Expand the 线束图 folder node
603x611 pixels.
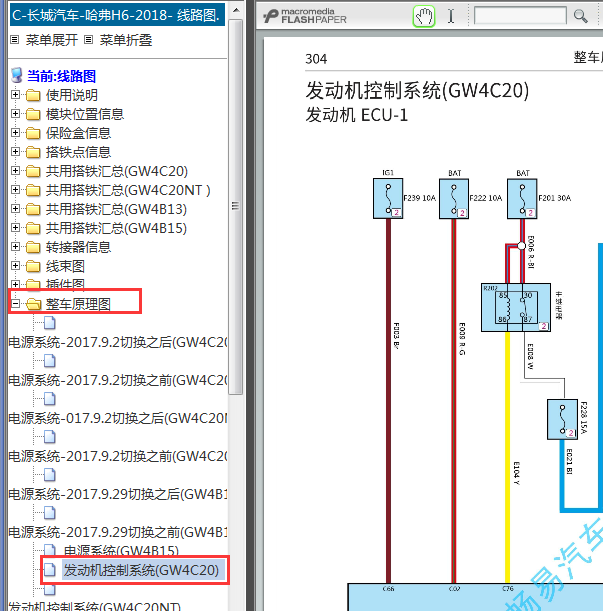point(15,266)
